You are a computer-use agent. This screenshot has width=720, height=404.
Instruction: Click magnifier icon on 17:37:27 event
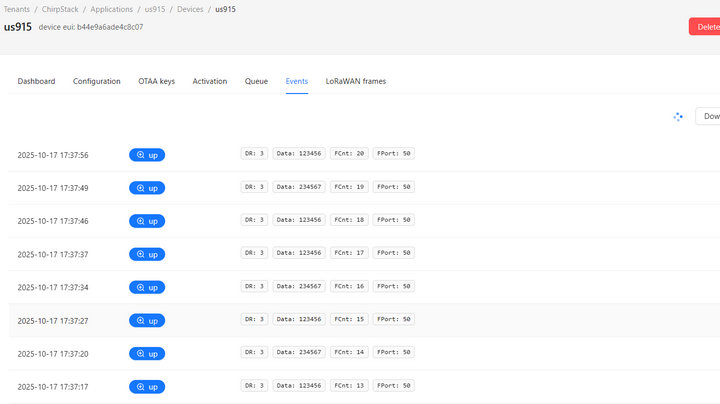141,321
